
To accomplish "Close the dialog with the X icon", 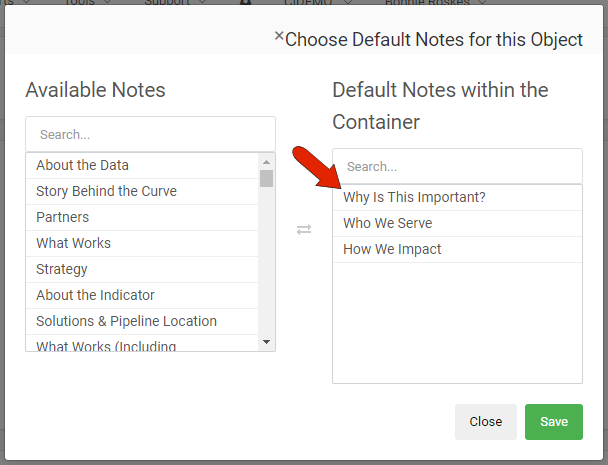I will (x=279, y=36).
